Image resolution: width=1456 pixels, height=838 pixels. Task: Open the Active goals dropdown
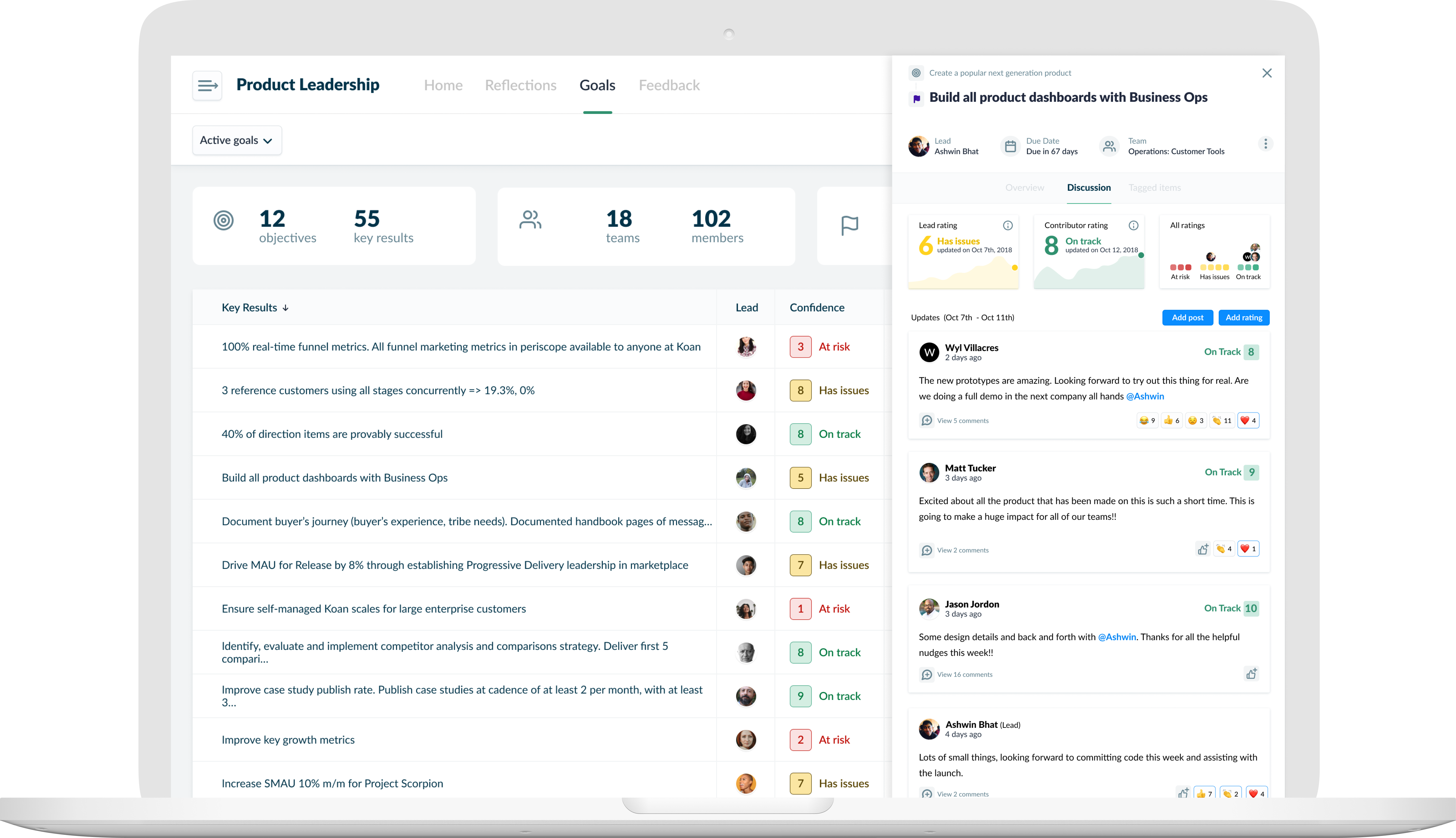point(237,140)
